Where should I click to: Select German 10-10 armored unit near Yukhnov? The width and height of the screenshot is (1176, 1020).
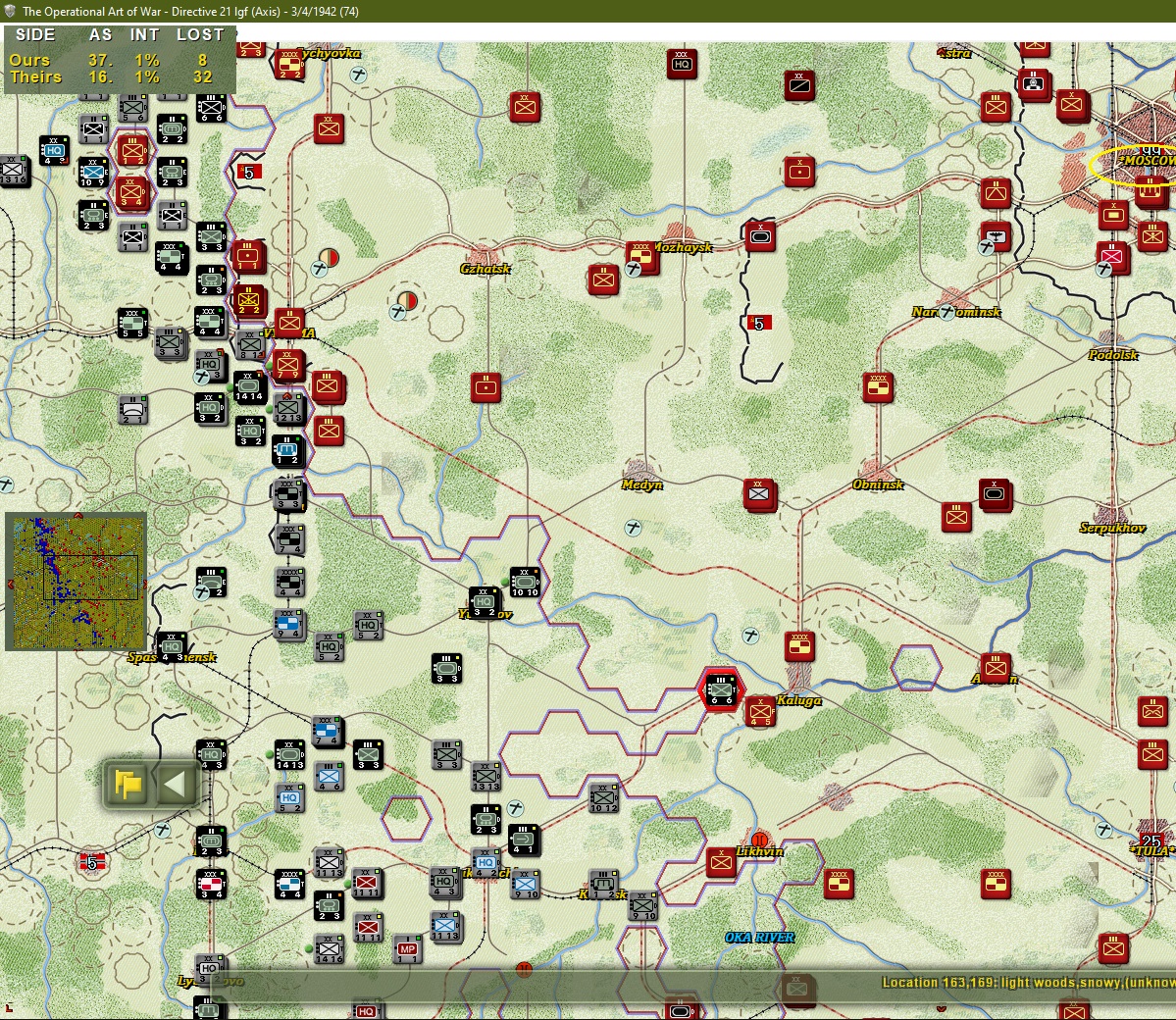click(x=525, y=582)
